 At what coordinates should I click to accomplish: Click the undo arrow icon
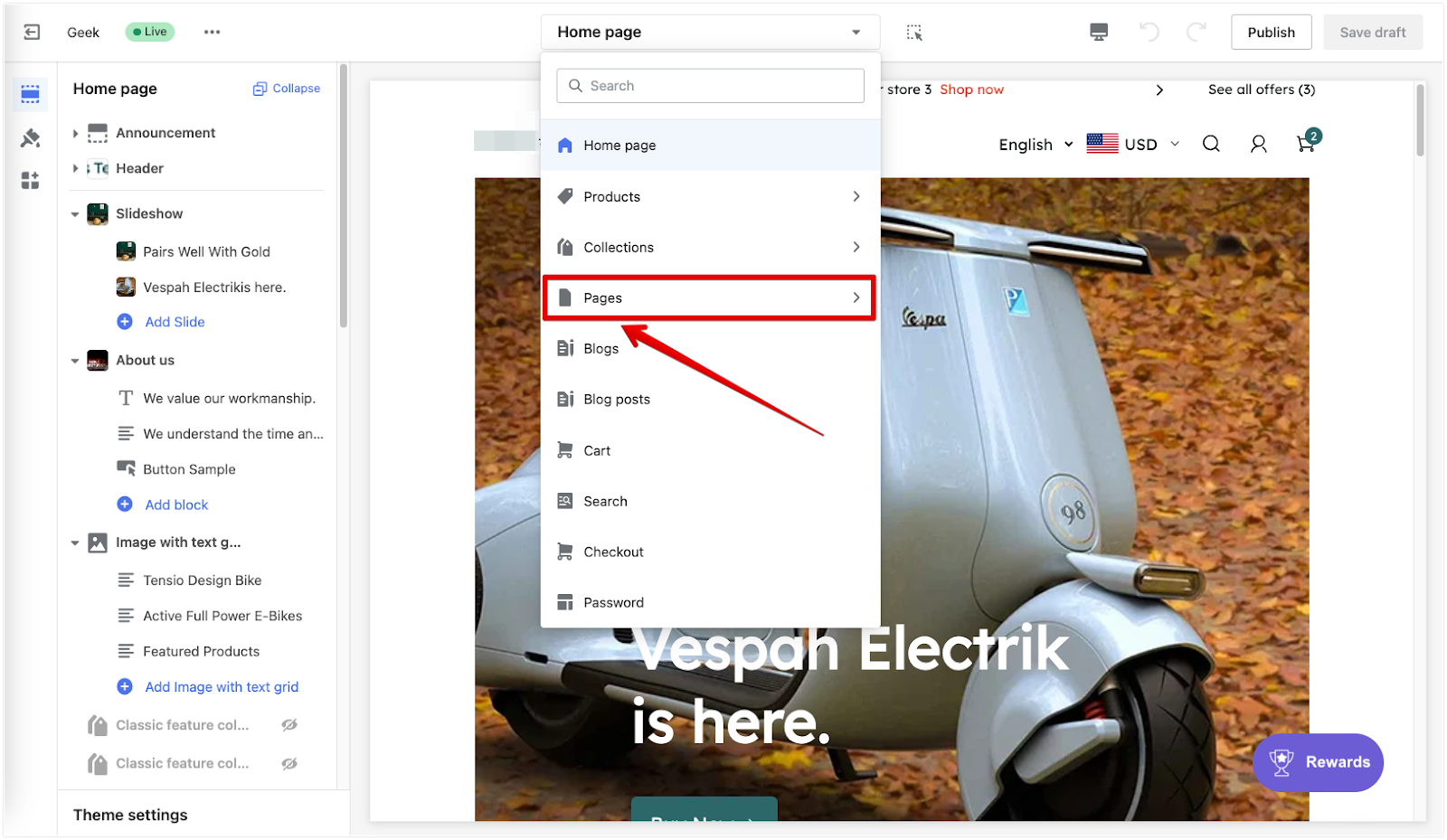click(1149, 33)
